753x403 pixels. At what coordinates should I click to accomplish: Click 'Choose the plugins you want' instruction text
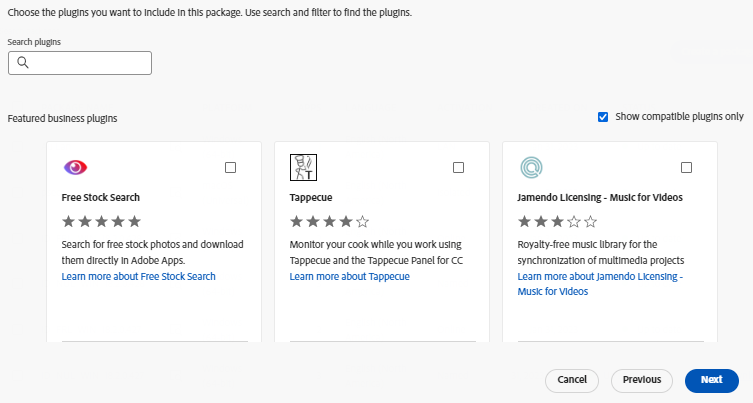209,12
